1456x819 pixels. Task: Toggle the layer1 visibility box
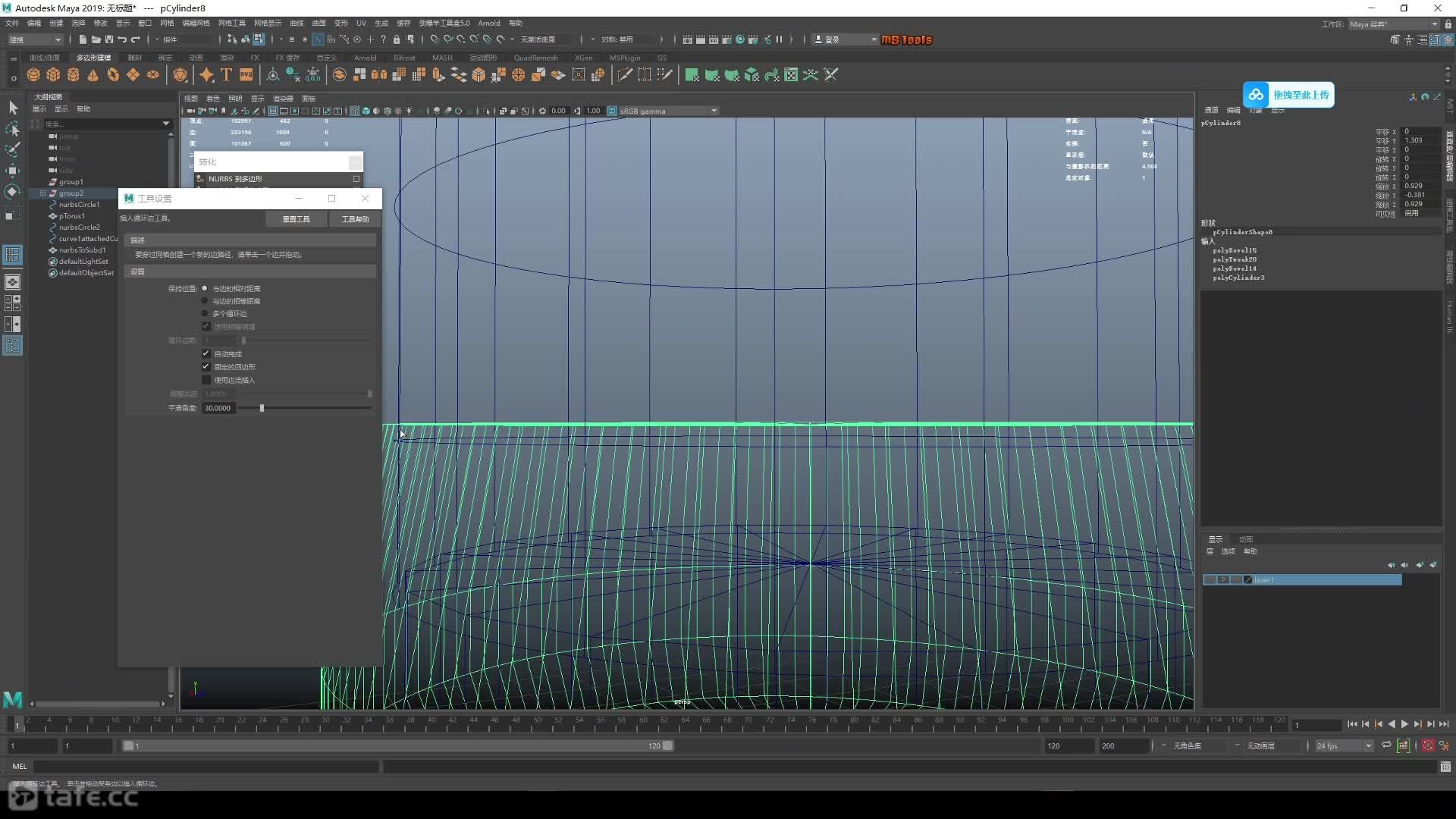(1210, 579)
